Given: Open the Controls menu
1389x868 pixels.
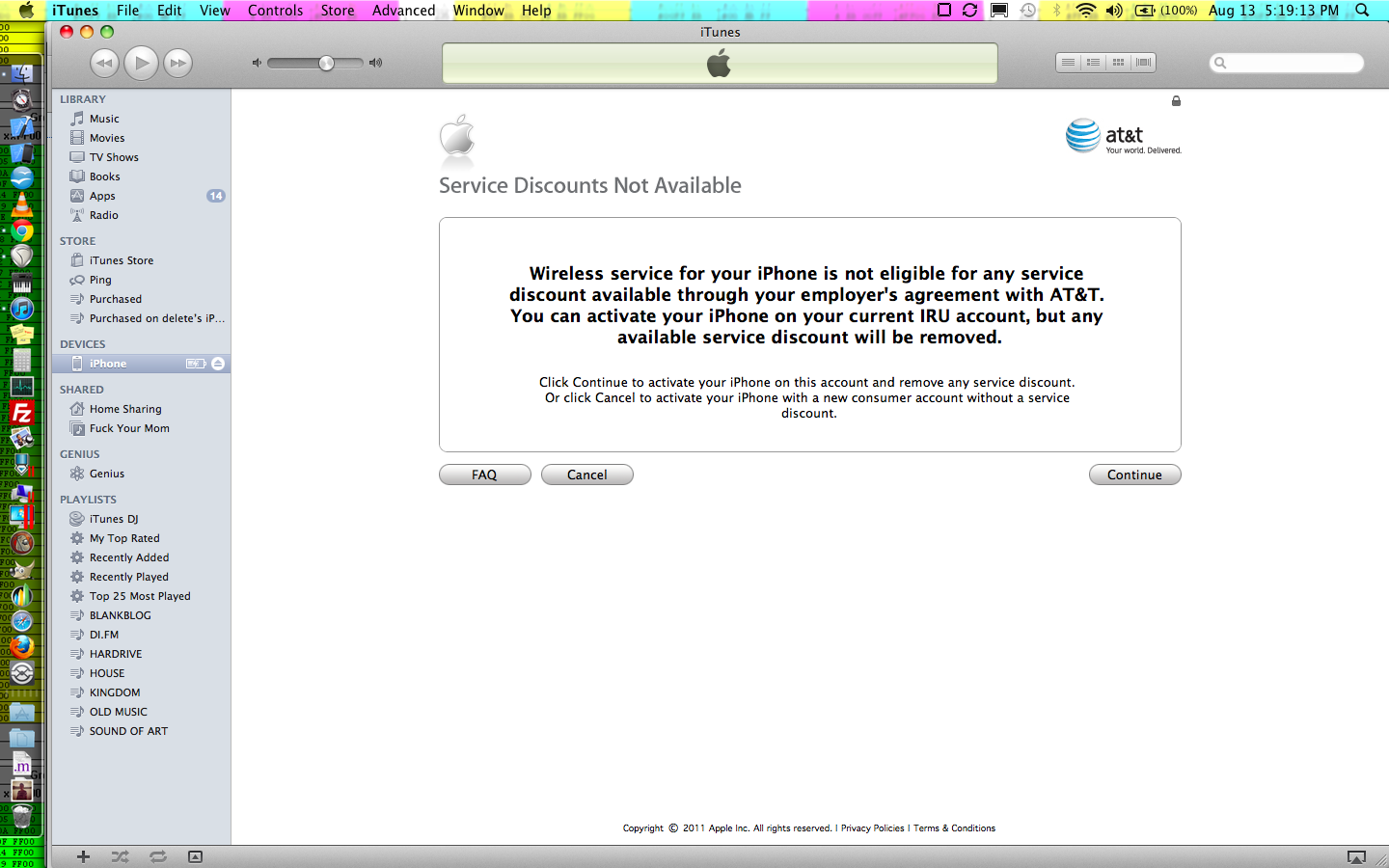Looking at the screenshot, I should tap(275, 11).
